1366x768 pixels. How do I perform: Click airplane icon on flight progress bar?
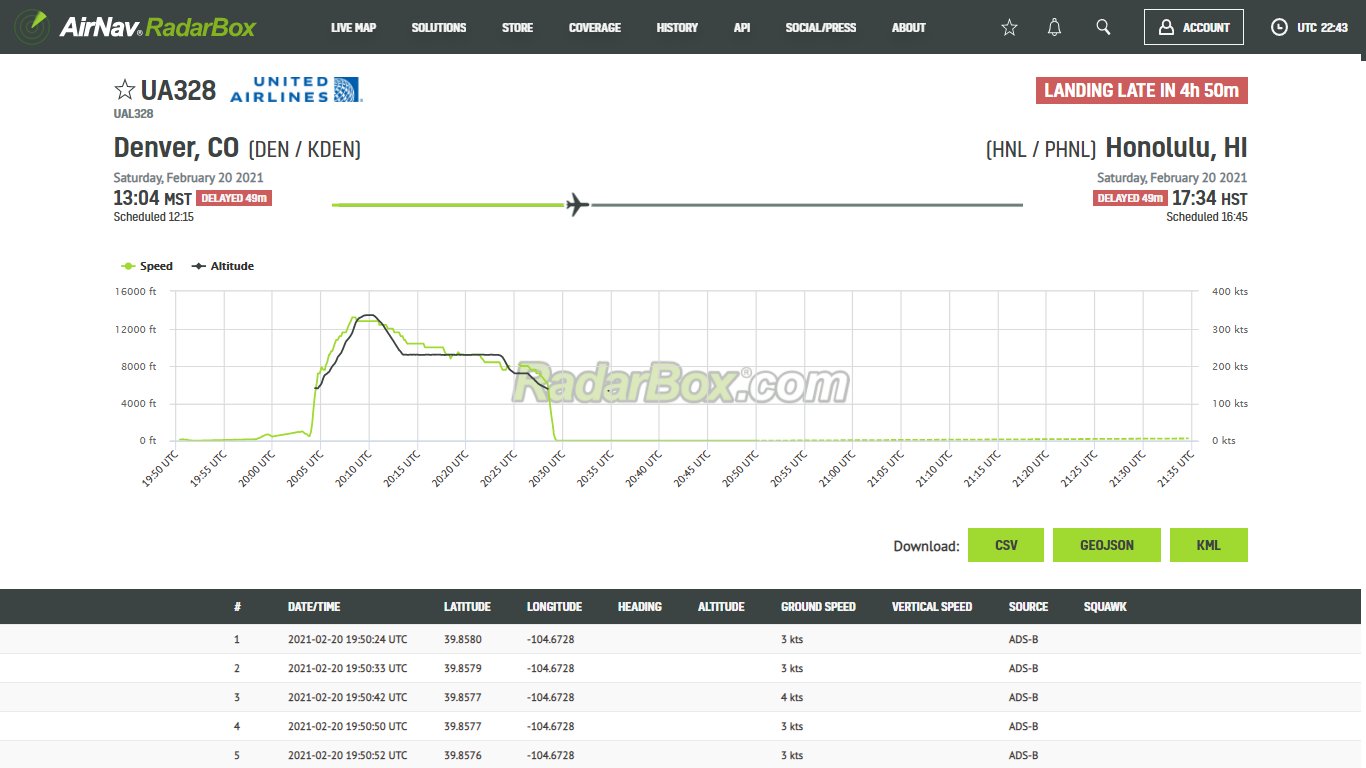pos(577,204)
